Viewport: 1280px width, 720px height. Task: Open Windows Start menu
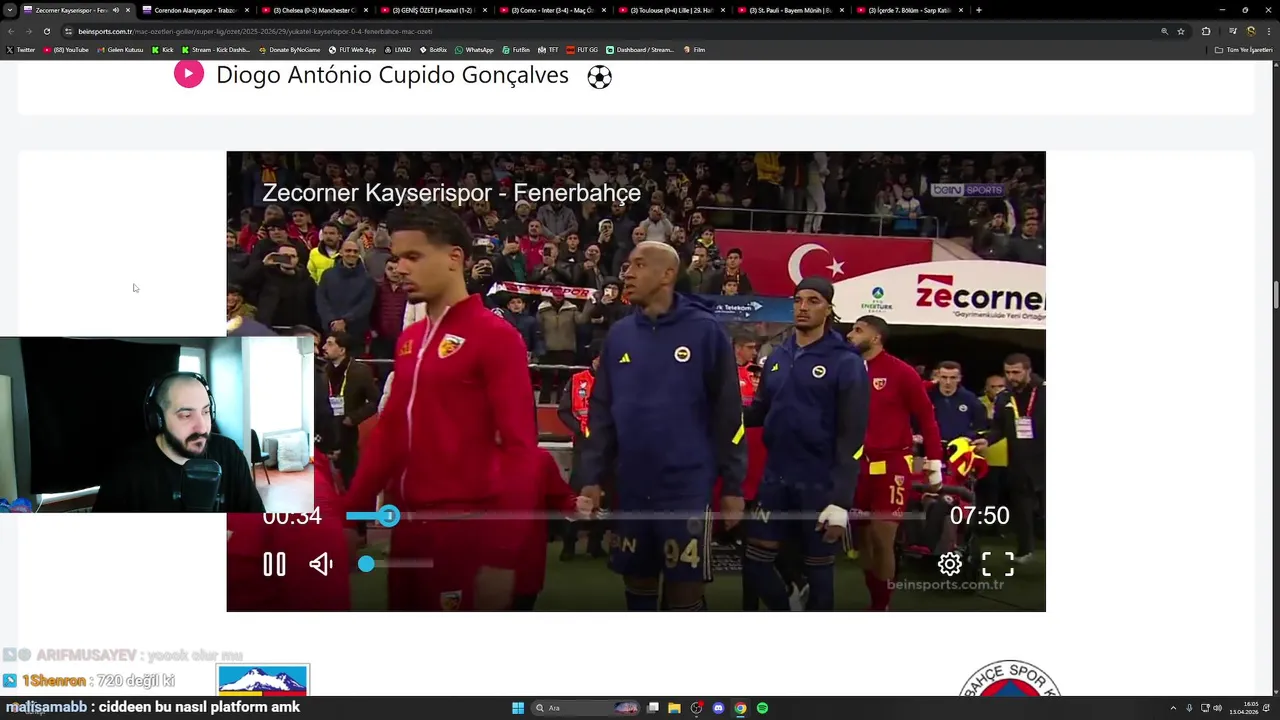pos(518,708)
